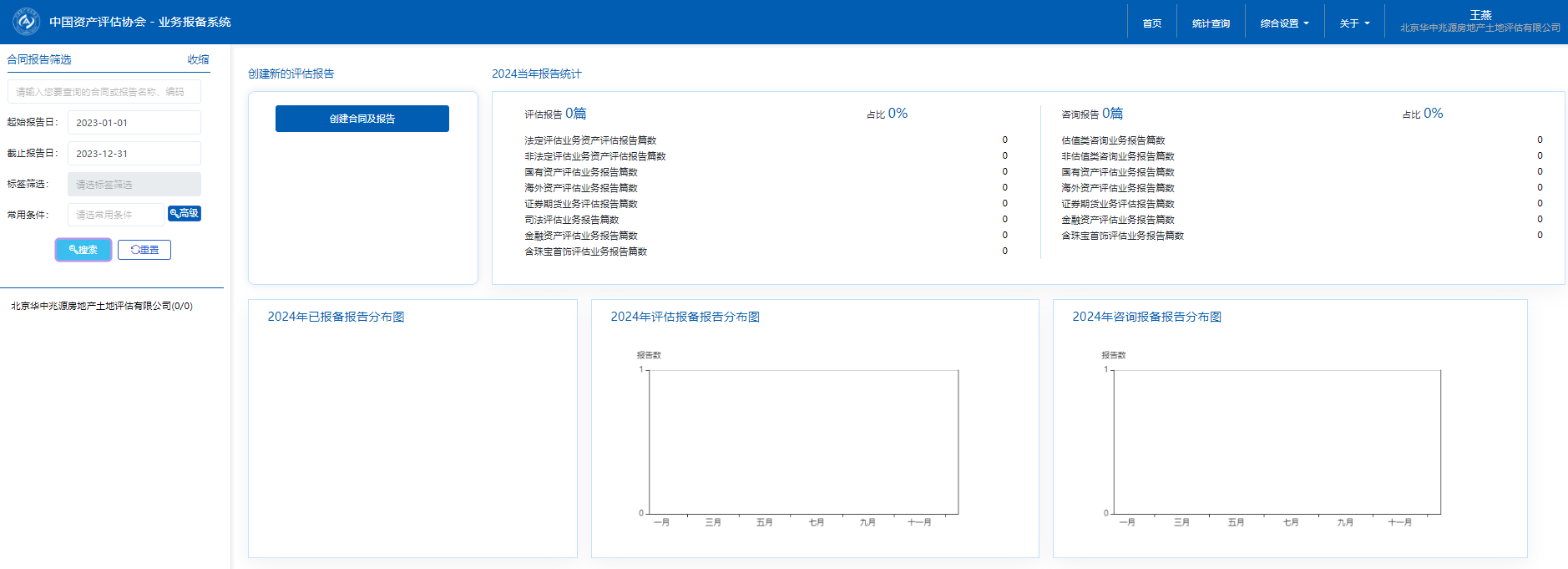Open the 标签筛选 tag filter selector
Screen dimensions: 1568x569
coord(134,185)
